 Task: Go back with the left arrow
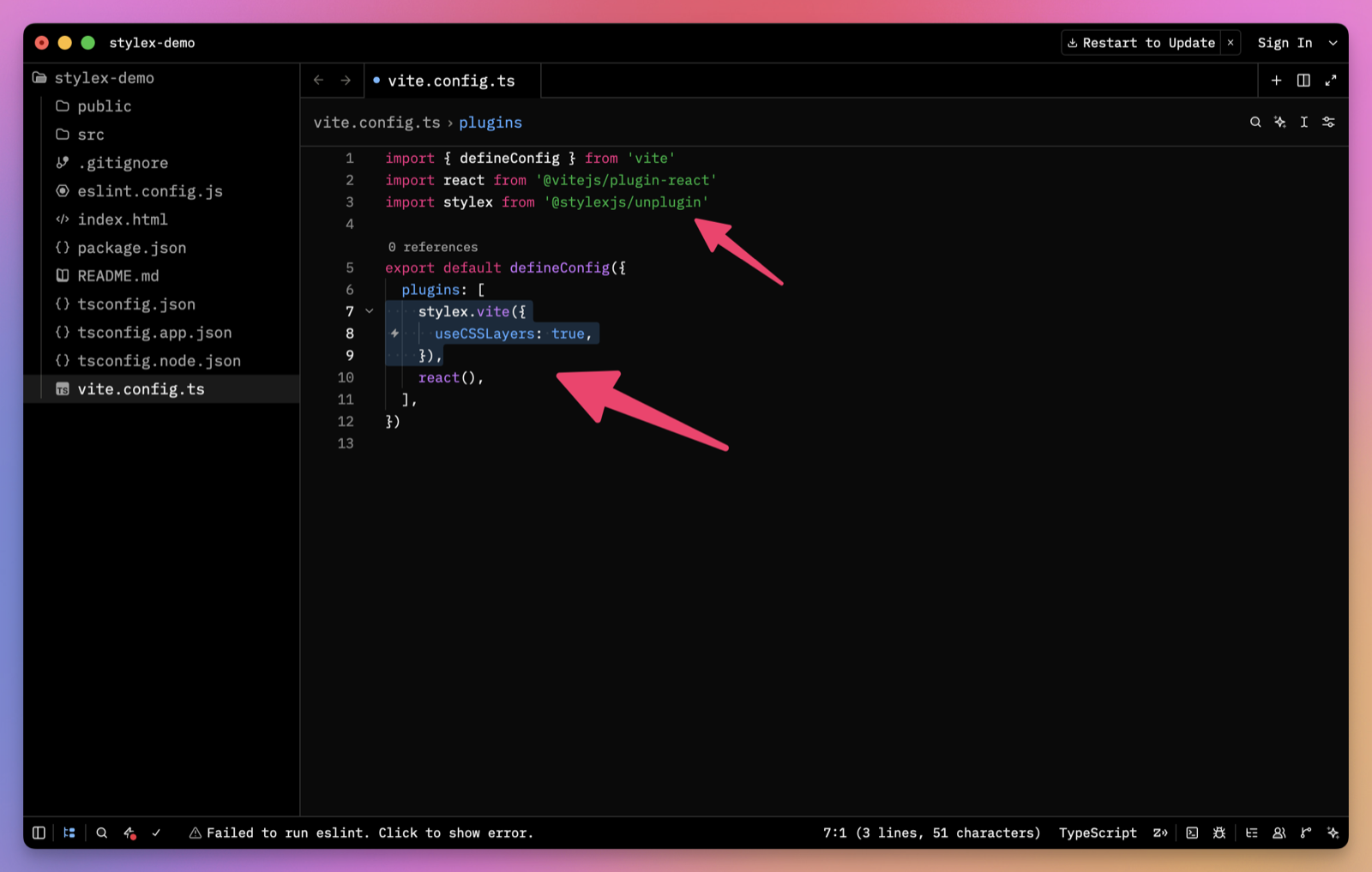(x=318, y=80)
